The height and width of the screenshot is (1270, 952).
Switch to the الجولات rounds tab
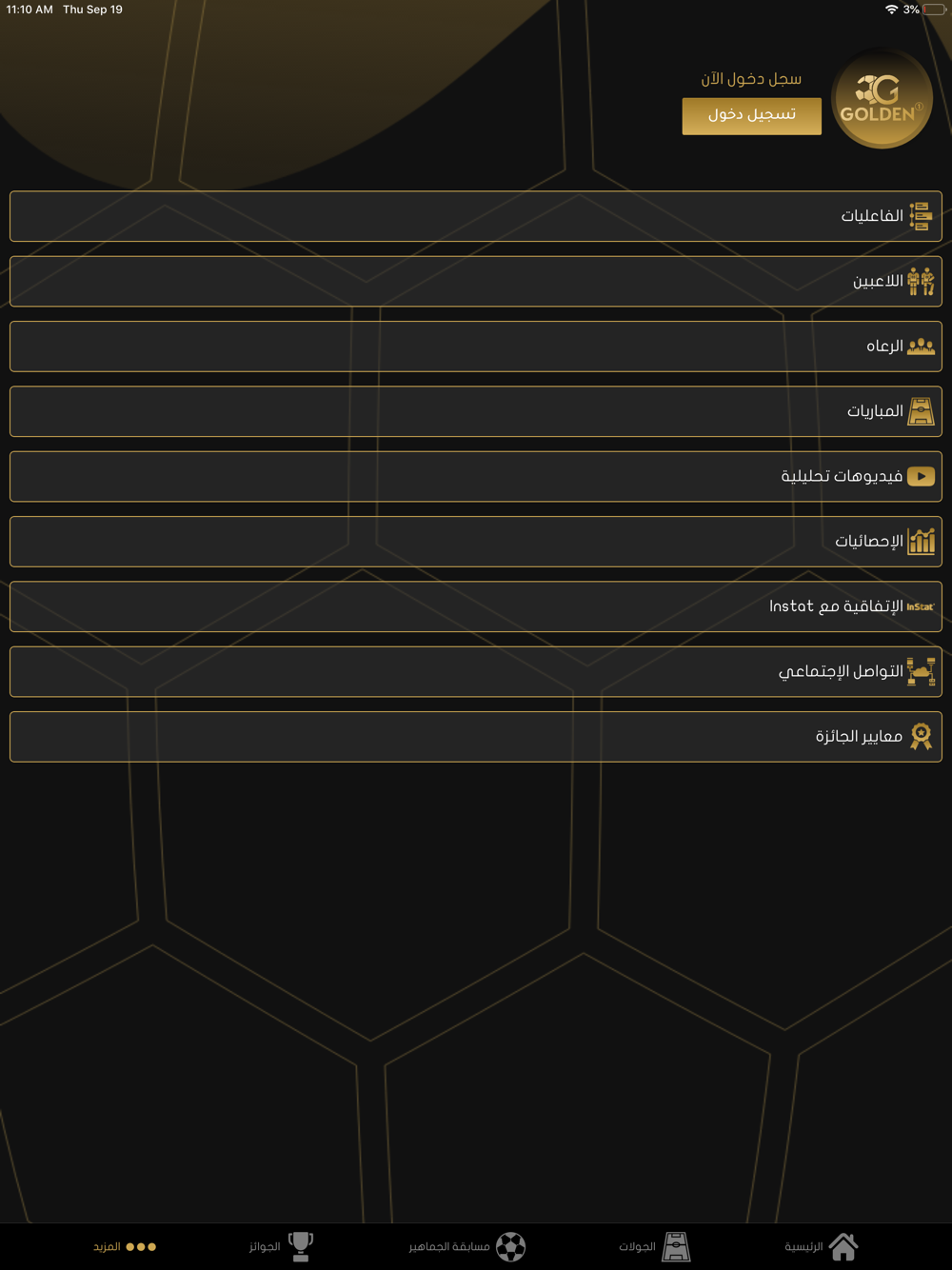click(655, 1246)
